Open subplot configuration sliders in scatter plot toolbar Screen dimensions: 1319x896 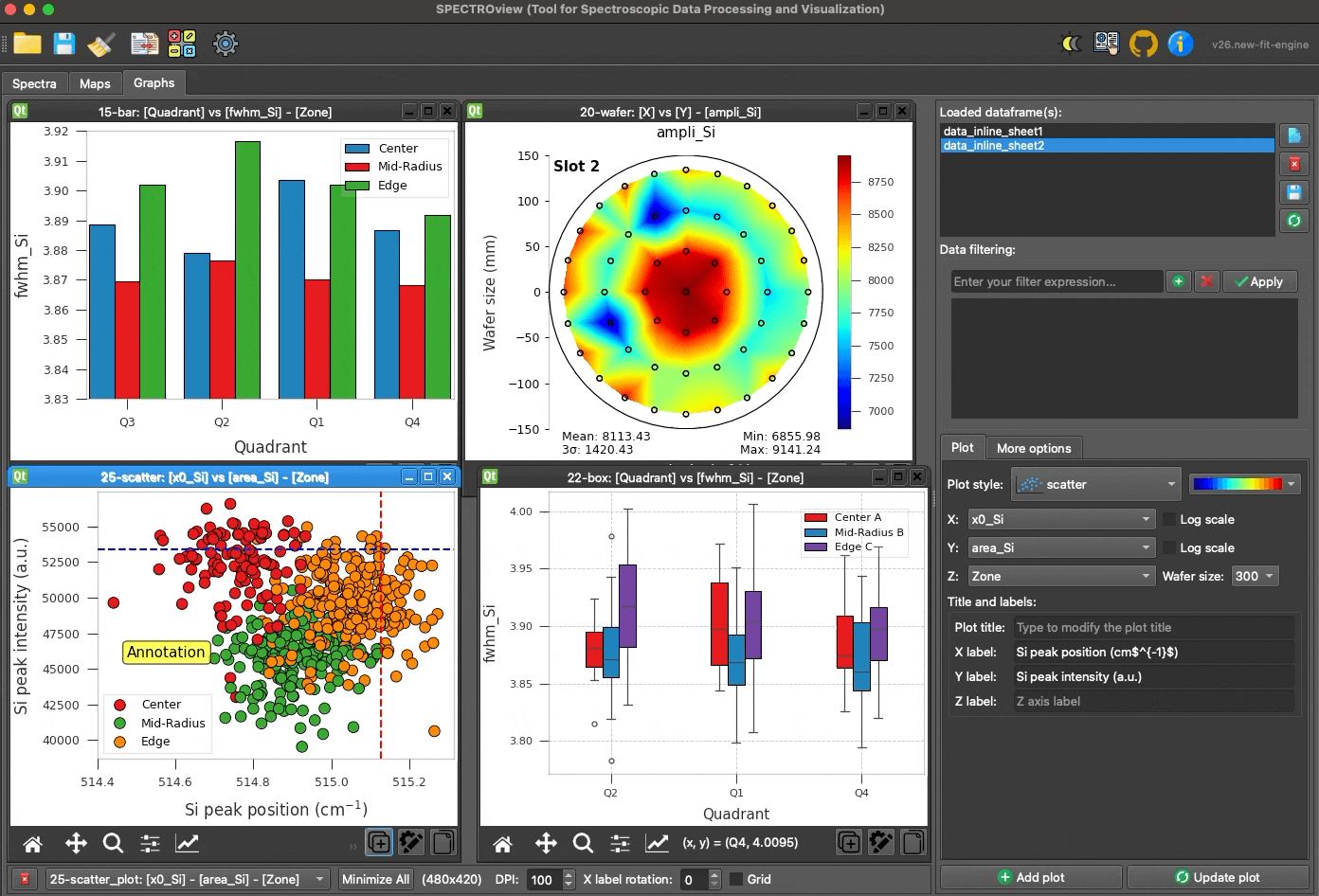pyautogui.click(x=150, y=843)
